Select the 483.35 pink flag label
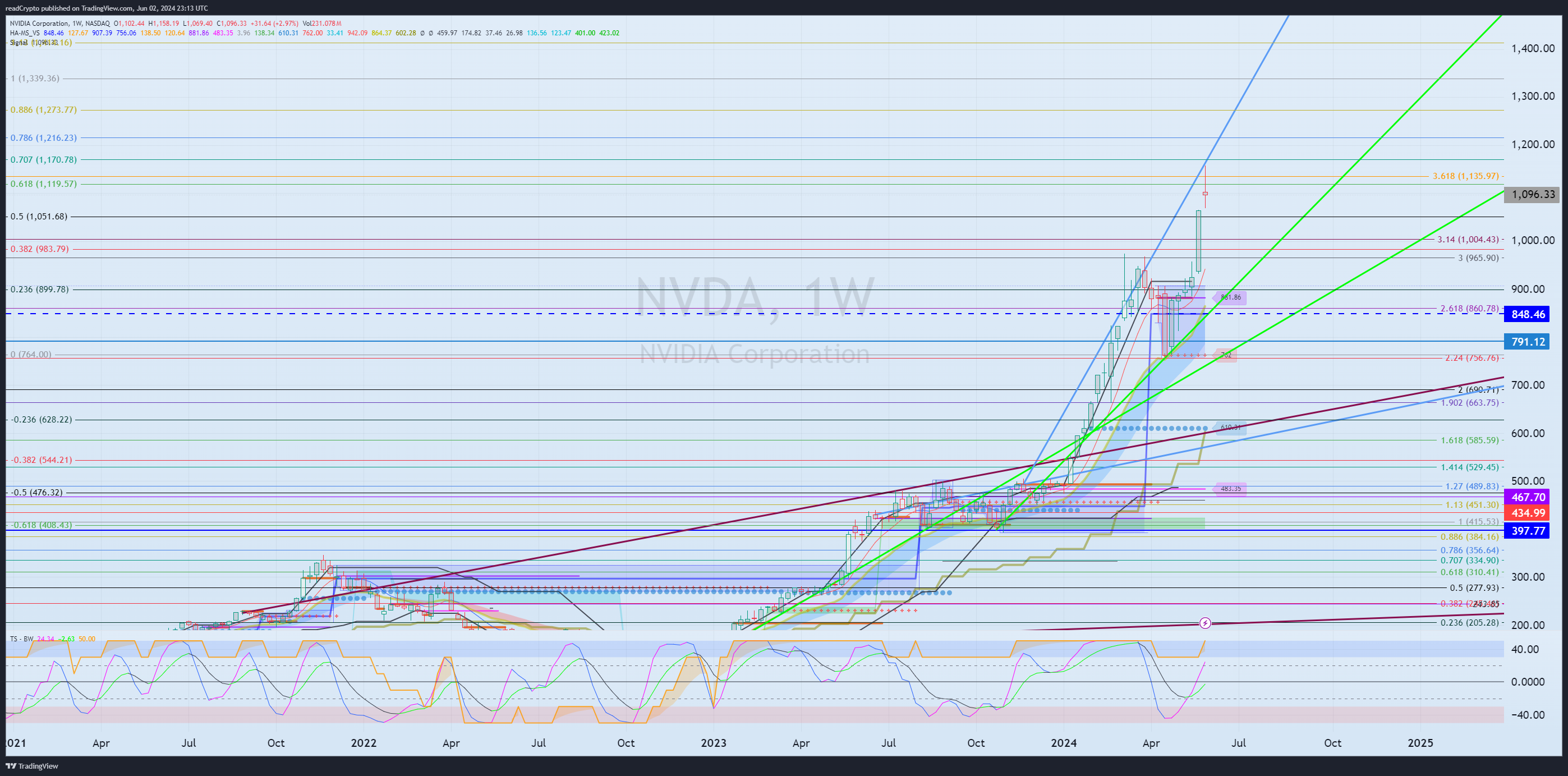This screenshot has height=776, width=1568. click(x=1230, y=489)
